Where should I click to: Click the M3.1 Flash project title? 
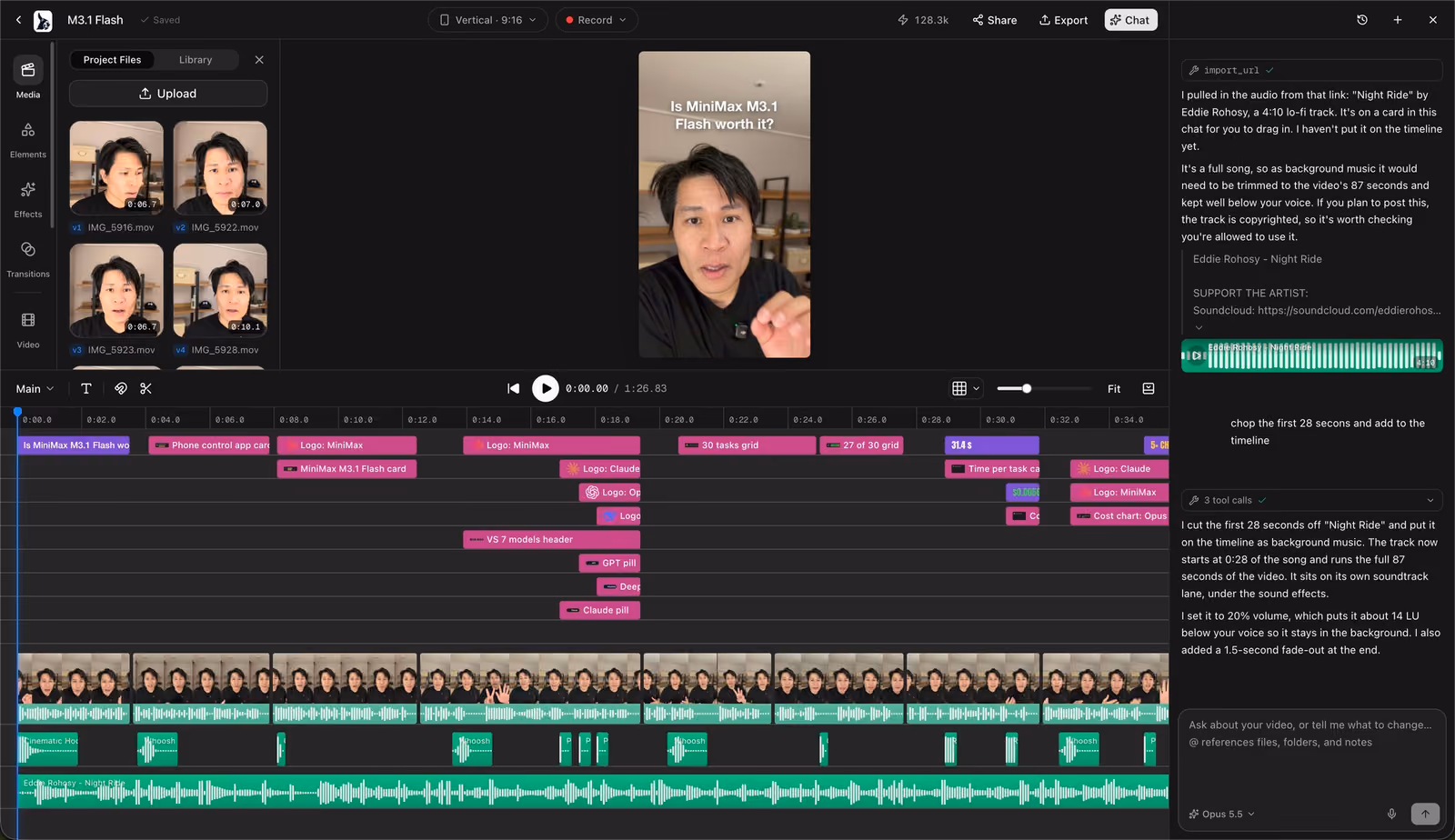click(x=95, y=20)
